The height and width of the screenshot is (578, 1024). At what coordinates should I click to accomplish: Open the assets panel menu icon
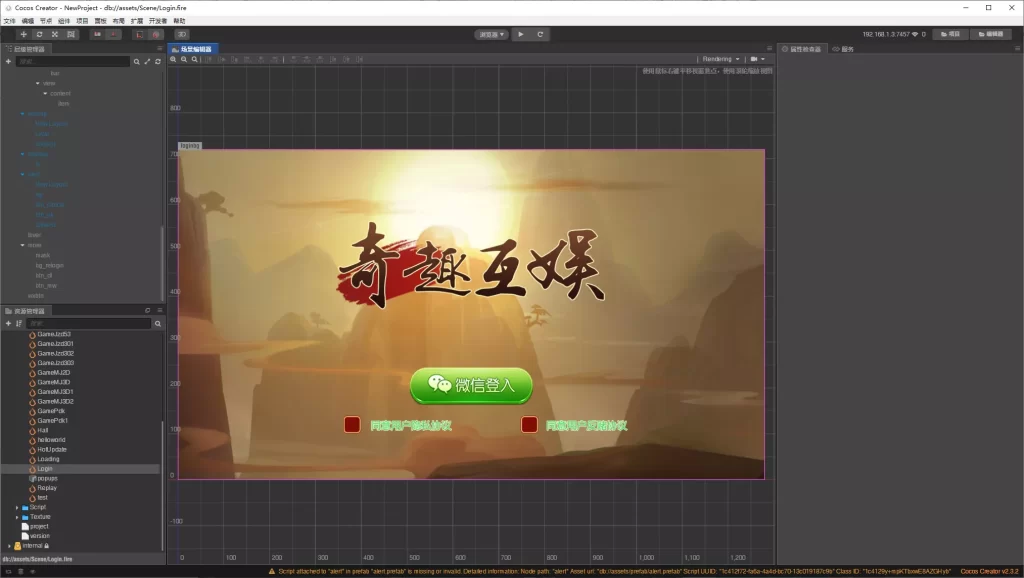tap(159, 310)
